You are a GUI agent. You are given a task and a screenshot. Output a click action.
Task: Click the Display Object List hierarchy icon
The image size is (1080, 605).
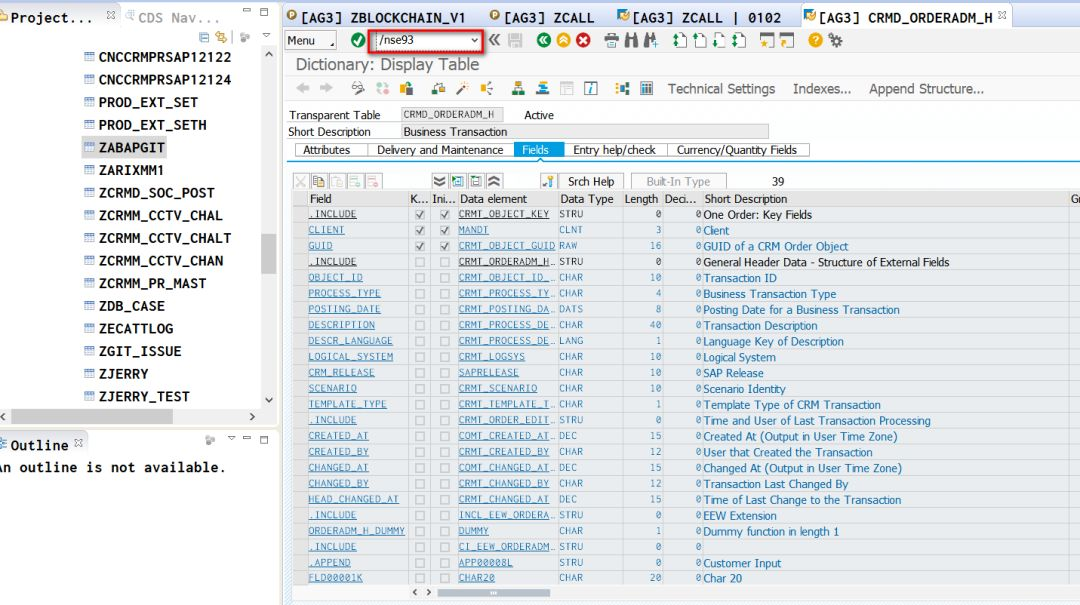518,88
